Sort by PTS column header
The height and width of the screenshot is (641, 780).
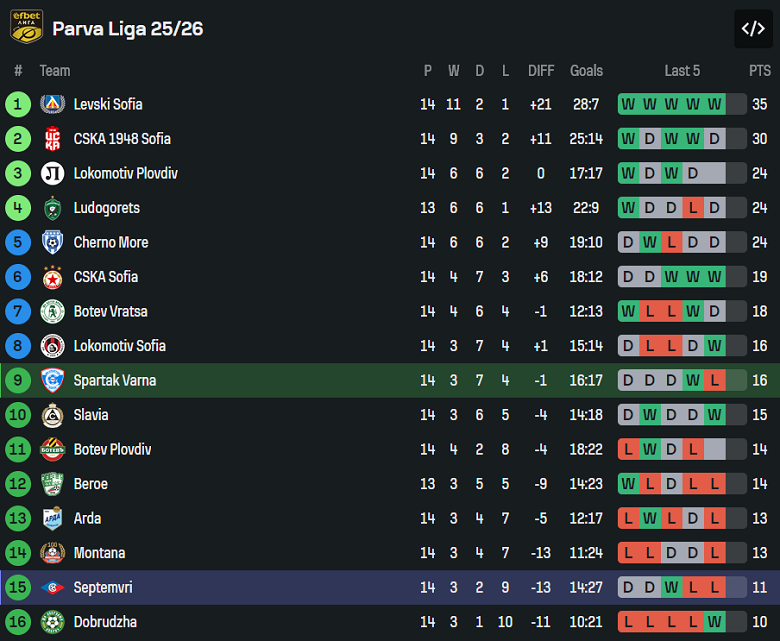tap(759, 71)
